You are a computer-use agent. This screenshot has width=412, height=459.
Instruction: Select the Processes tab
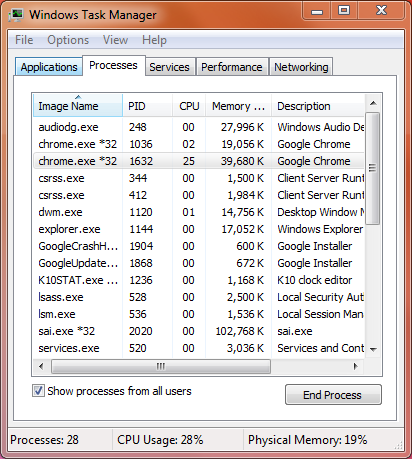click(x=113, y=65)
